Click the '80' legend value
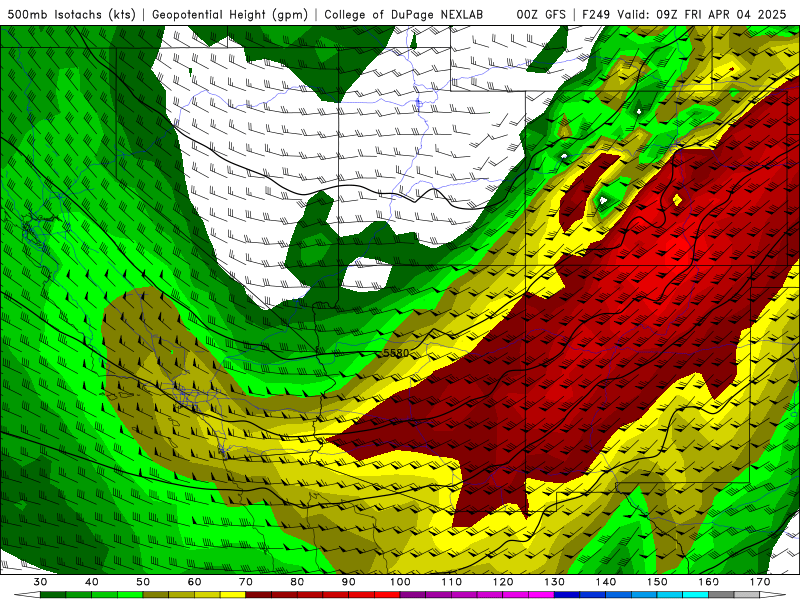800x600 pixels. tap(297, 582)
